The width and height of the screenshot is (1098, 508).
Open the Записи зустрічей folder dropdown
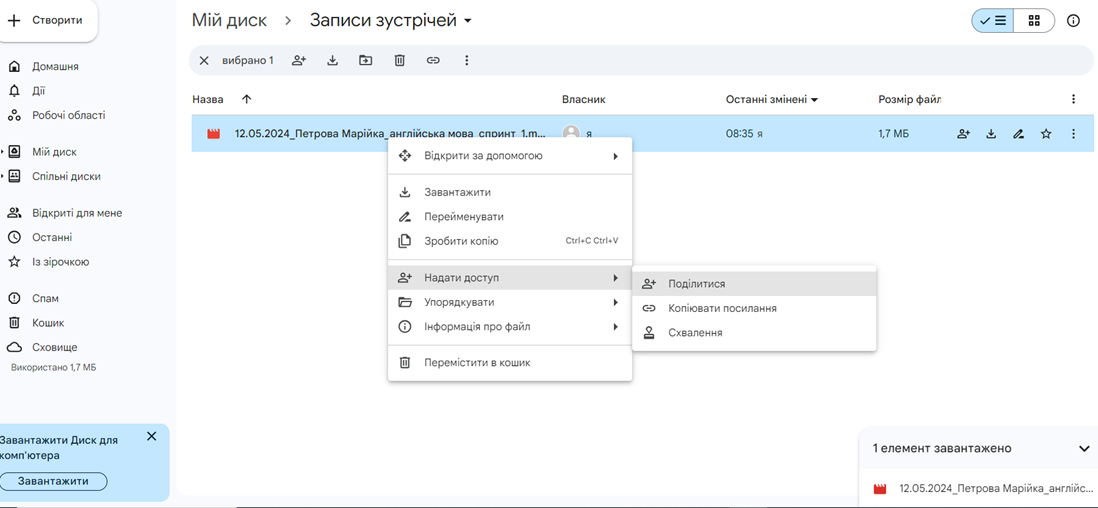pyautogui.click(x=468, y=21)
